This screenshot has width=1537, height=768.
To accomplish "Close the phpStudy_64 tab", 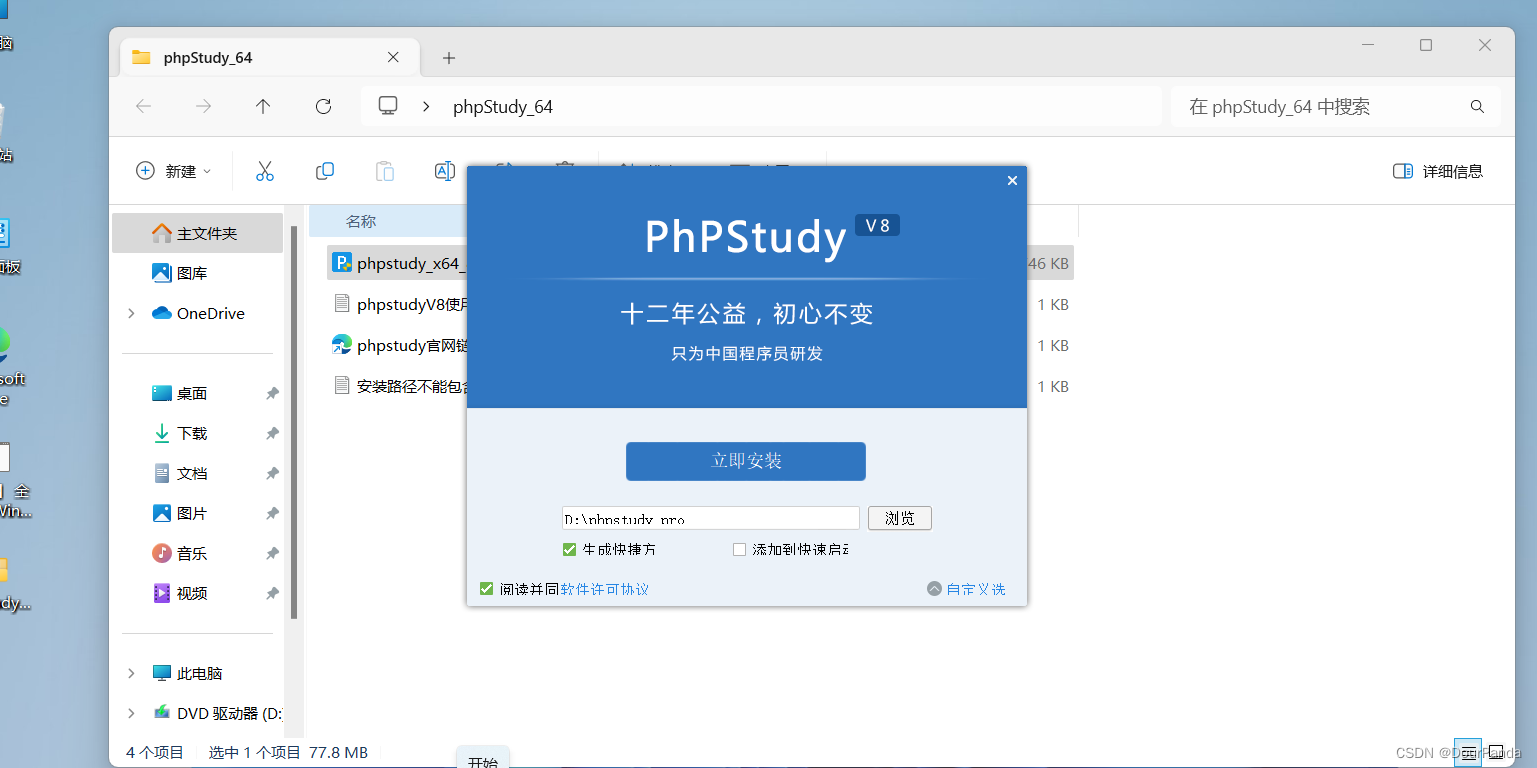I will click(393, 57).
